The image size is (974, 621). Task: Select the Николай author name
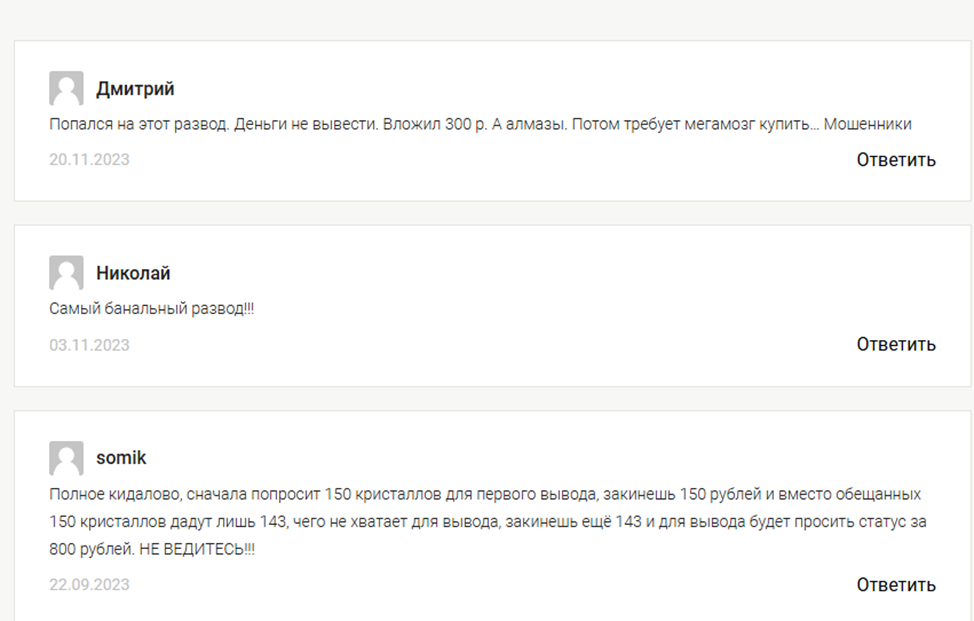[x=133, y=273]
